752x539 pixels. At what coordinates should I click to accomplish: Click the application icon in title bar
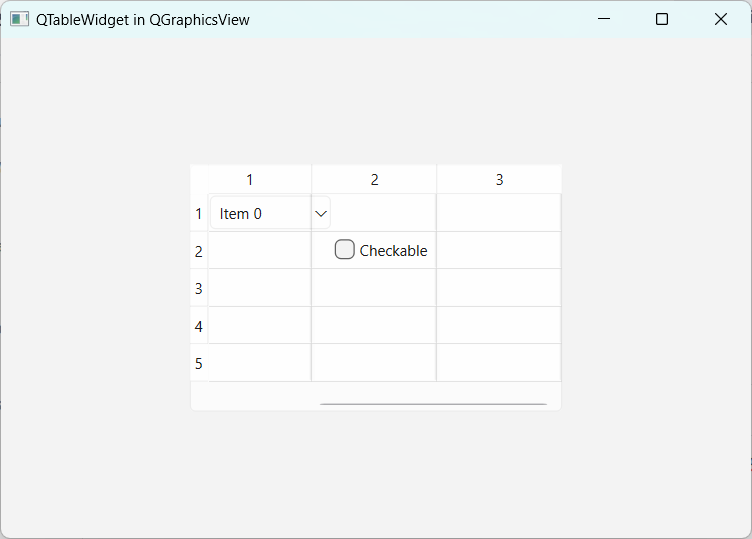pyautogui.click(x=19, y=19)
